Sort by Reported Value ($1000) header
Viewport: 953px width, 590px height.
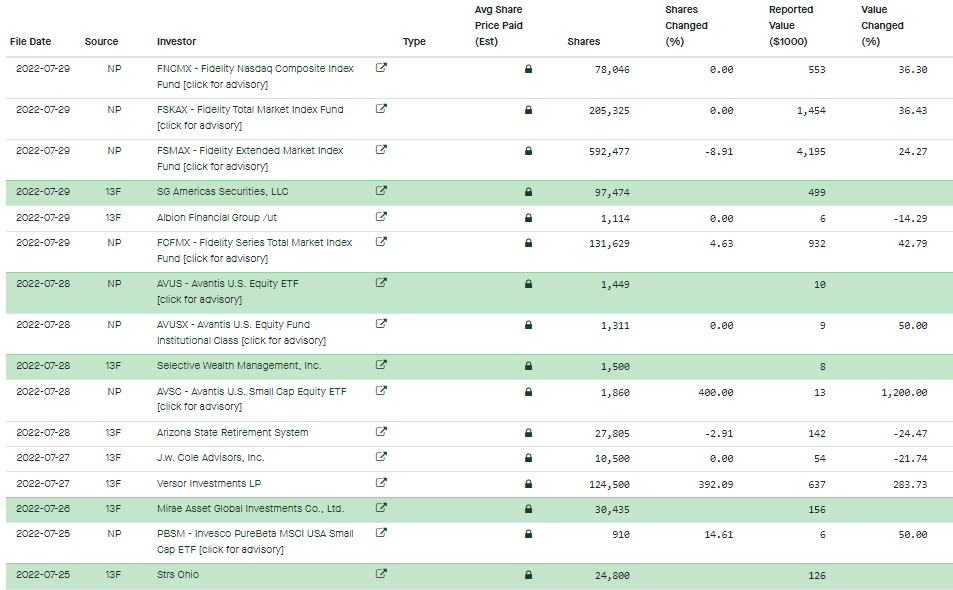(x=791, y=26)
